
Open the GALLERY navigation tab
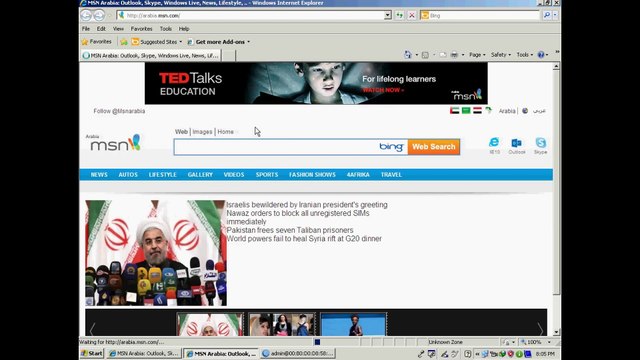click(x=200, y=175)
